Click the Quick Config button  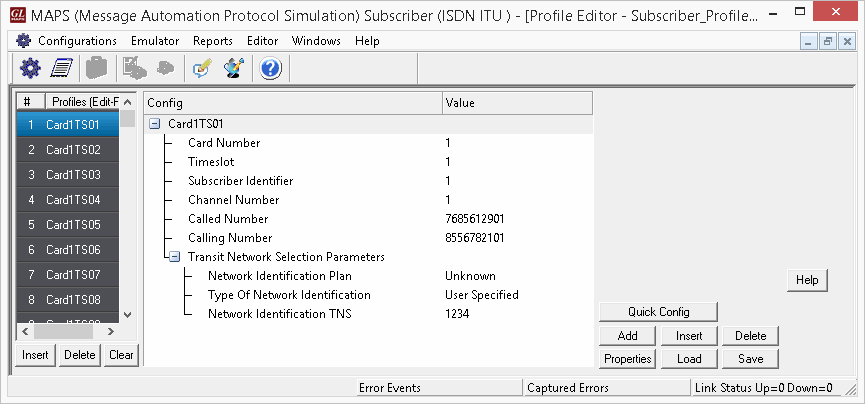pos(658,312)
